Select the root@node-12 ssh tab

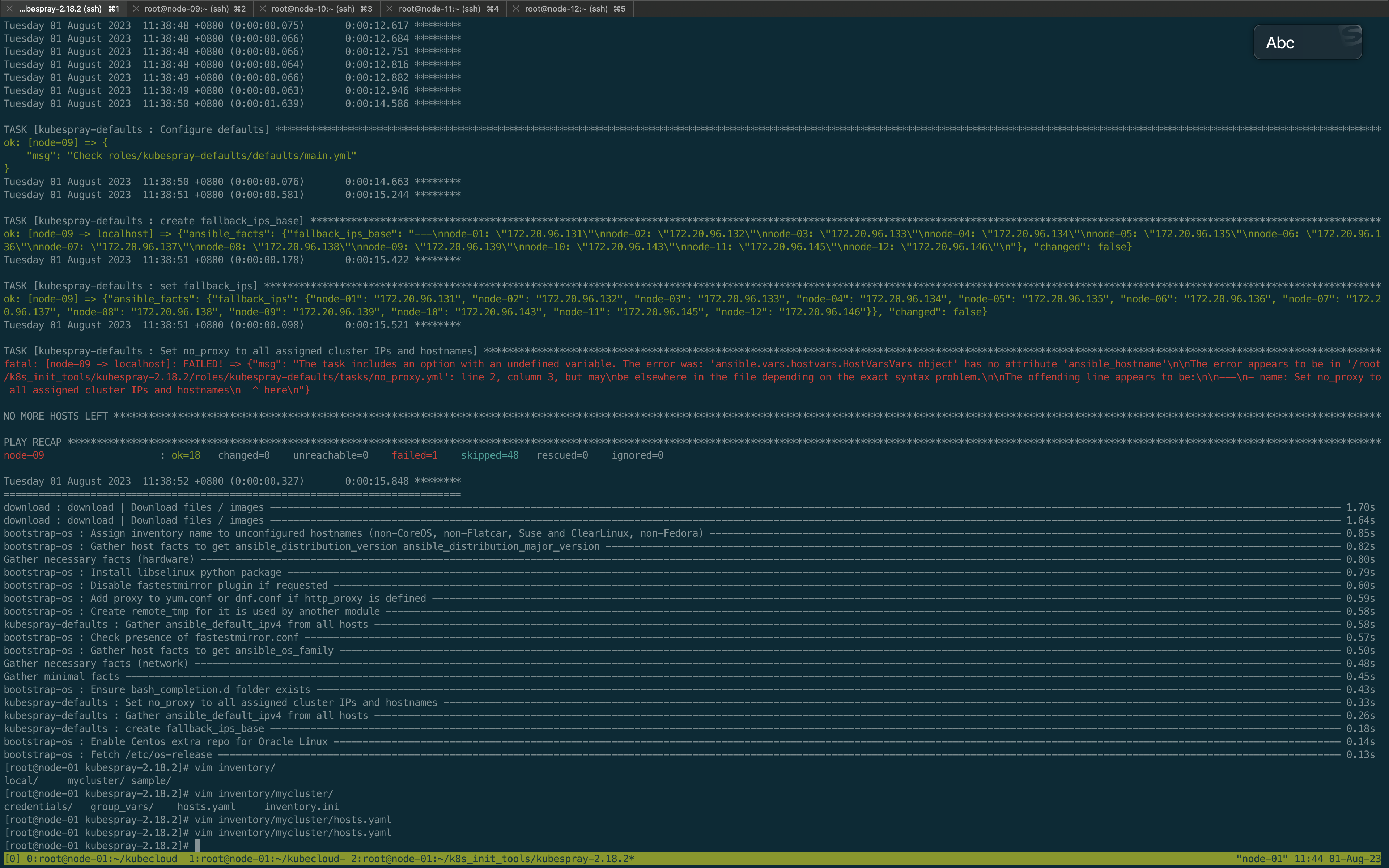[x=574, y=9]
